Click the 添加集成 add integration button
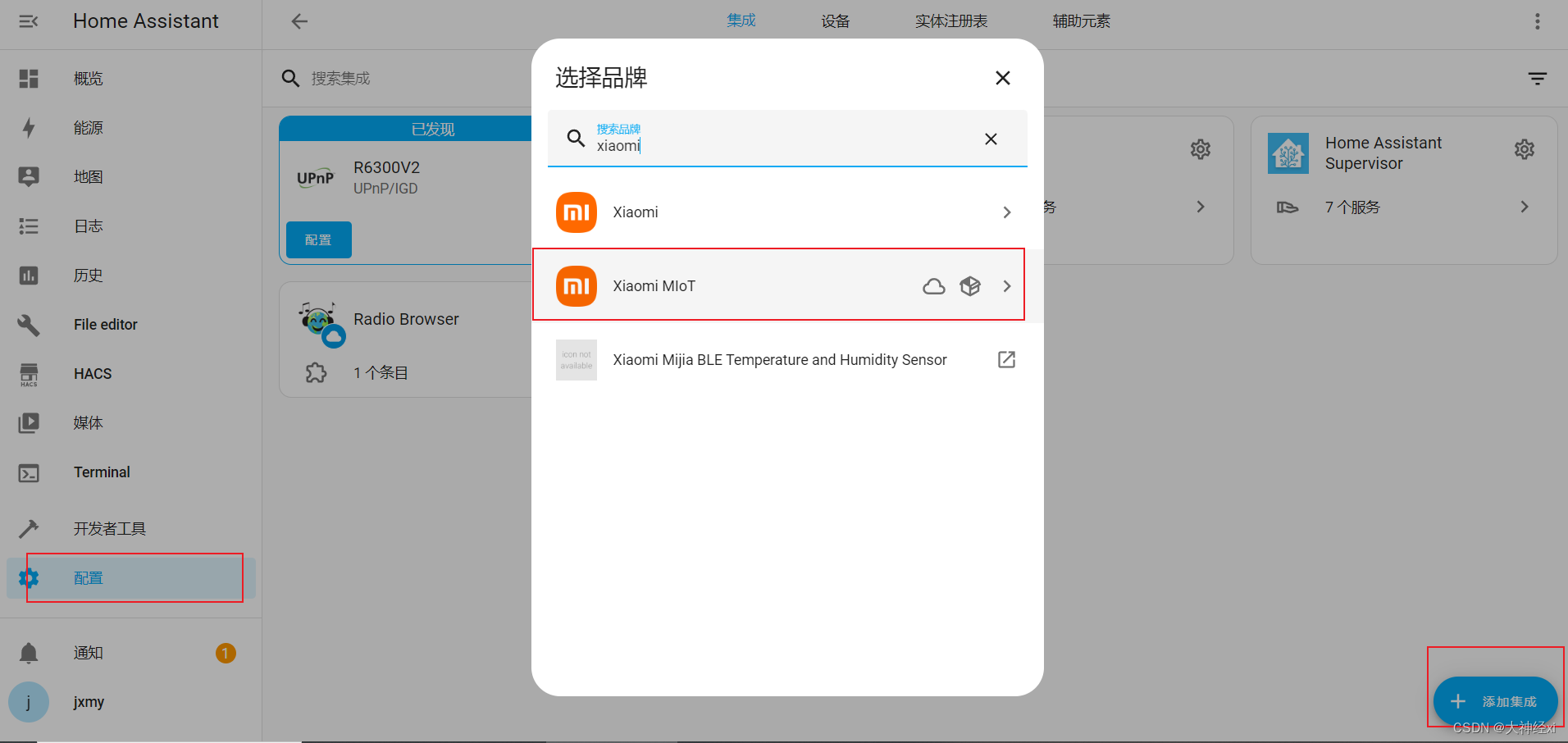 [x=1495, y=701]
